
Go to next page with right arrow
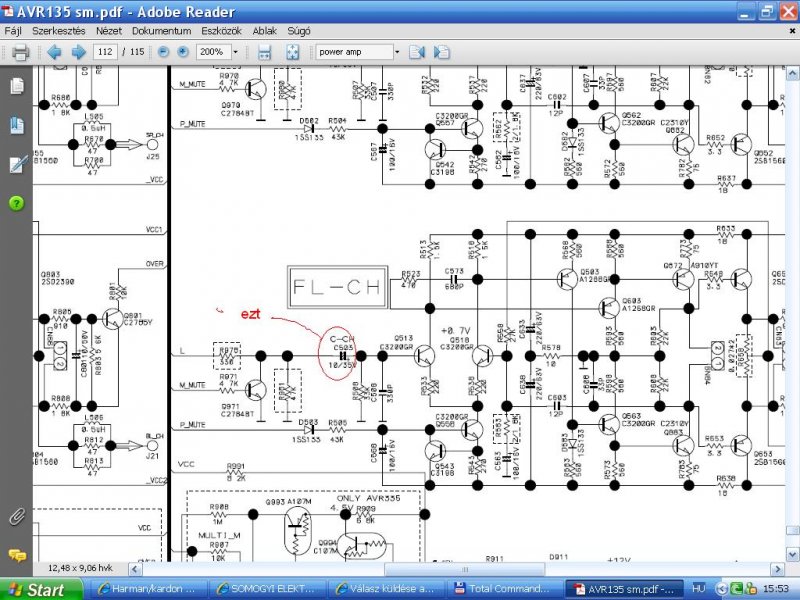click(x=78, y=52)
